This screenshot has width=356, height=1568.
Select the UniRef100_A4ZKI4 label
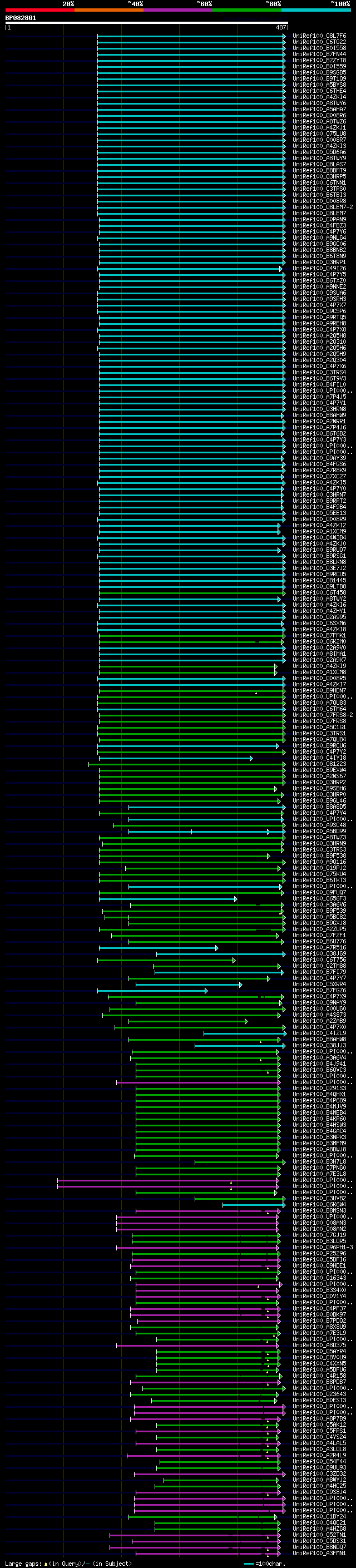coord(319,97)
